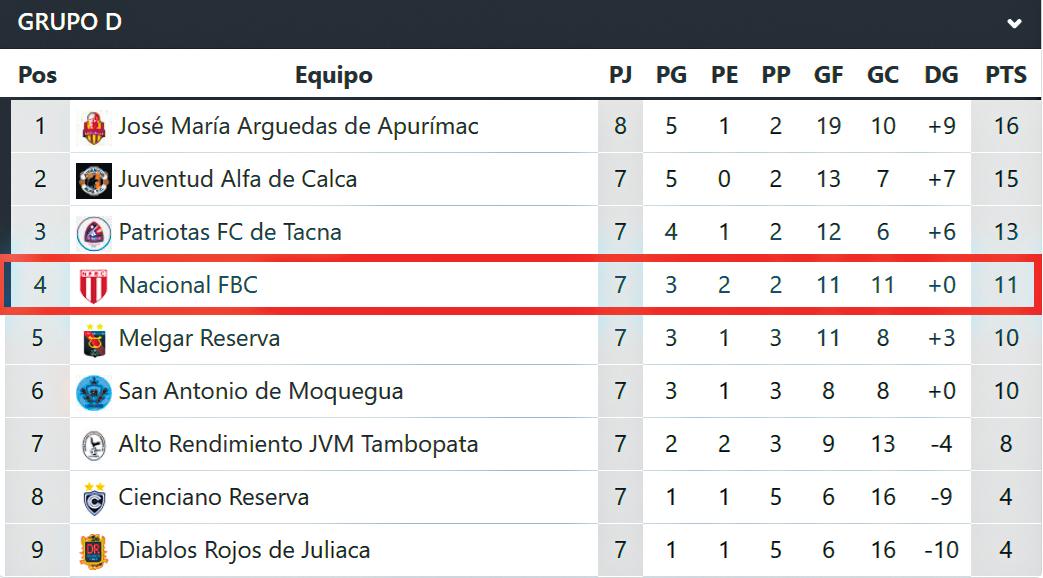Click Alto Rendimiento JVM Tambopata logo
This screenshot has height=578, width=1043.
(94, 445)
